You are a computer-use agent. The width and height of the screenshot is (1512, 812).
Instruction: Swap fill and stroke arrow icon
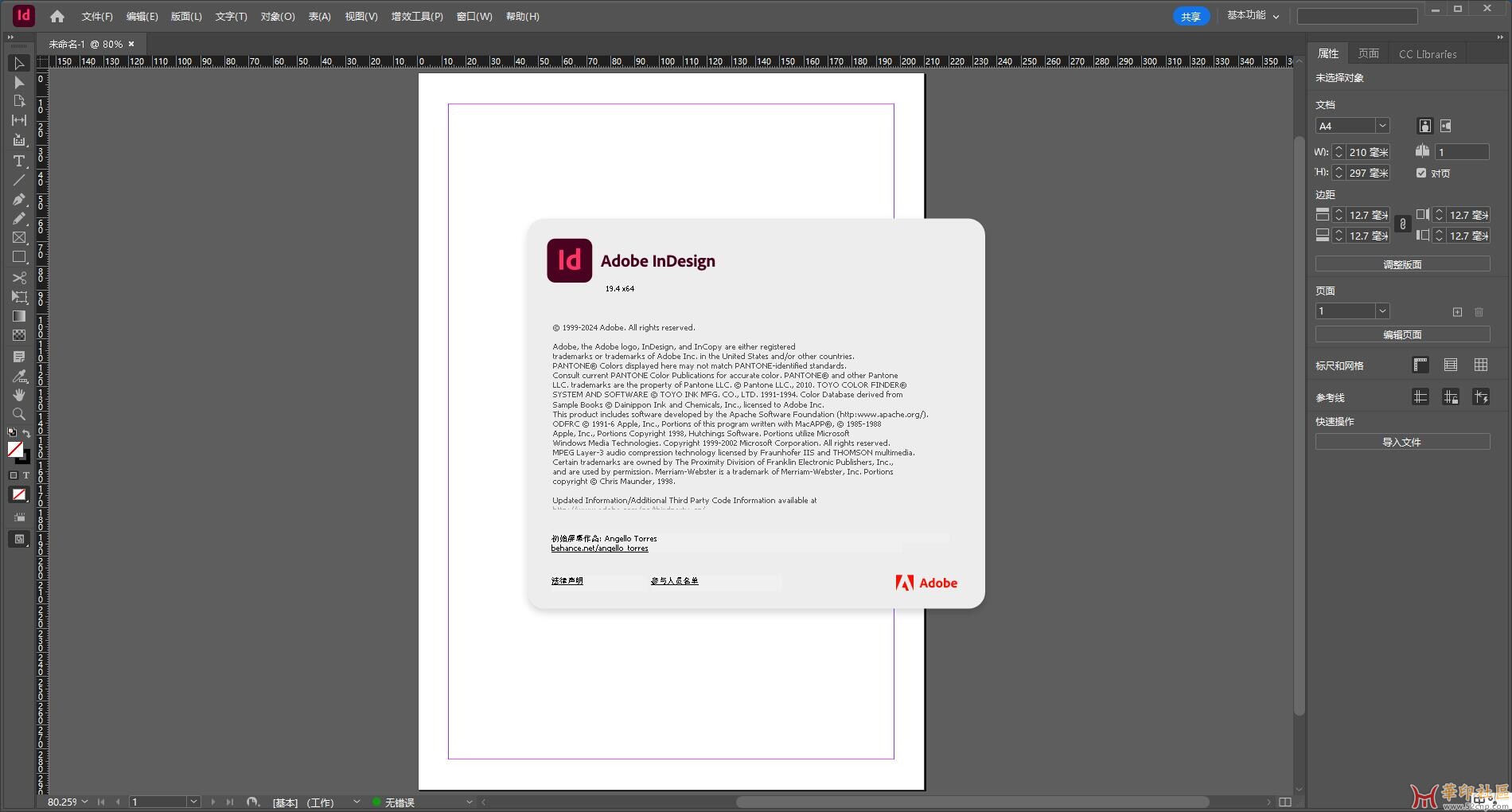tap(26, 433)
